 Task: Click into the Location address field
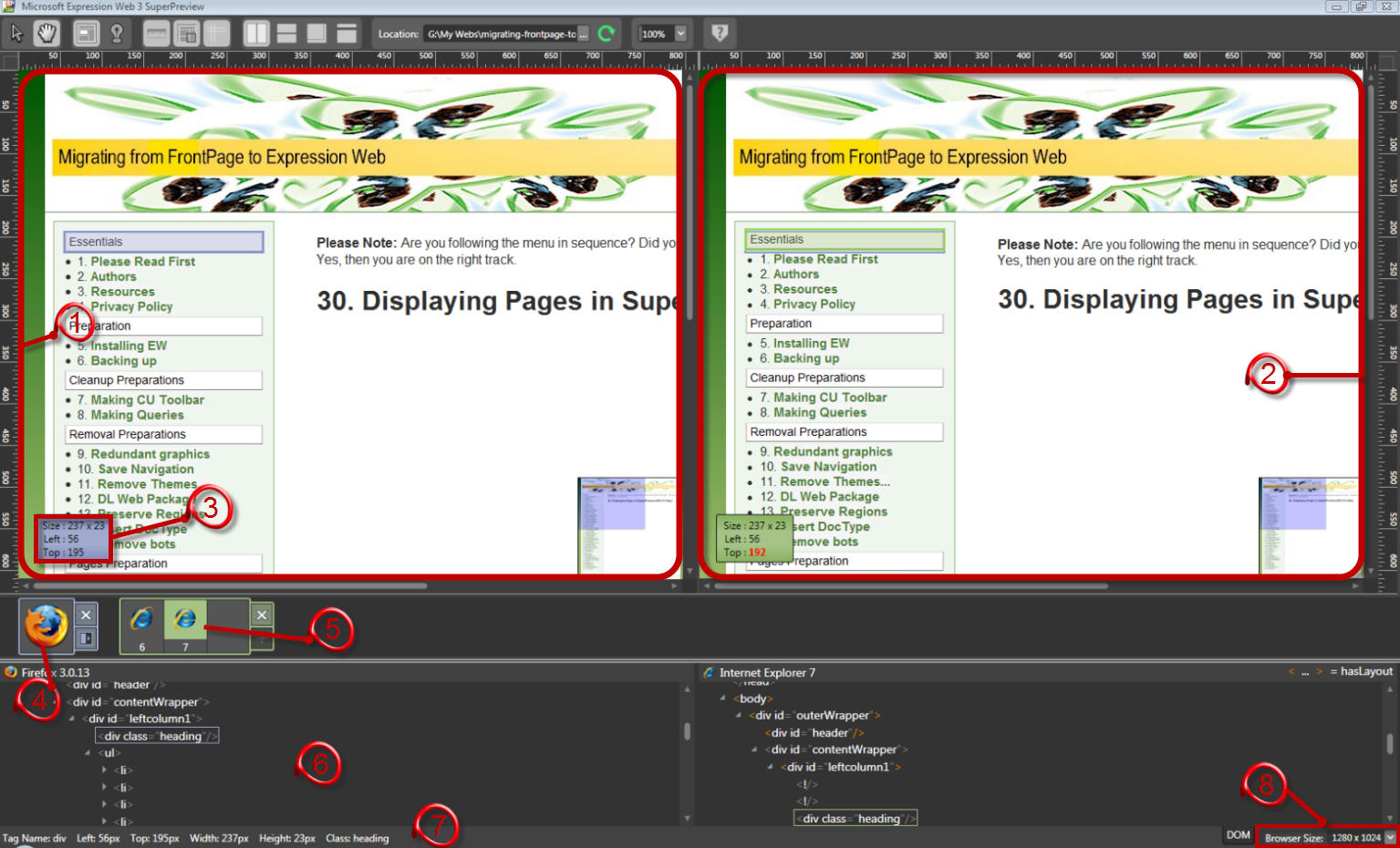pos(502,34)
